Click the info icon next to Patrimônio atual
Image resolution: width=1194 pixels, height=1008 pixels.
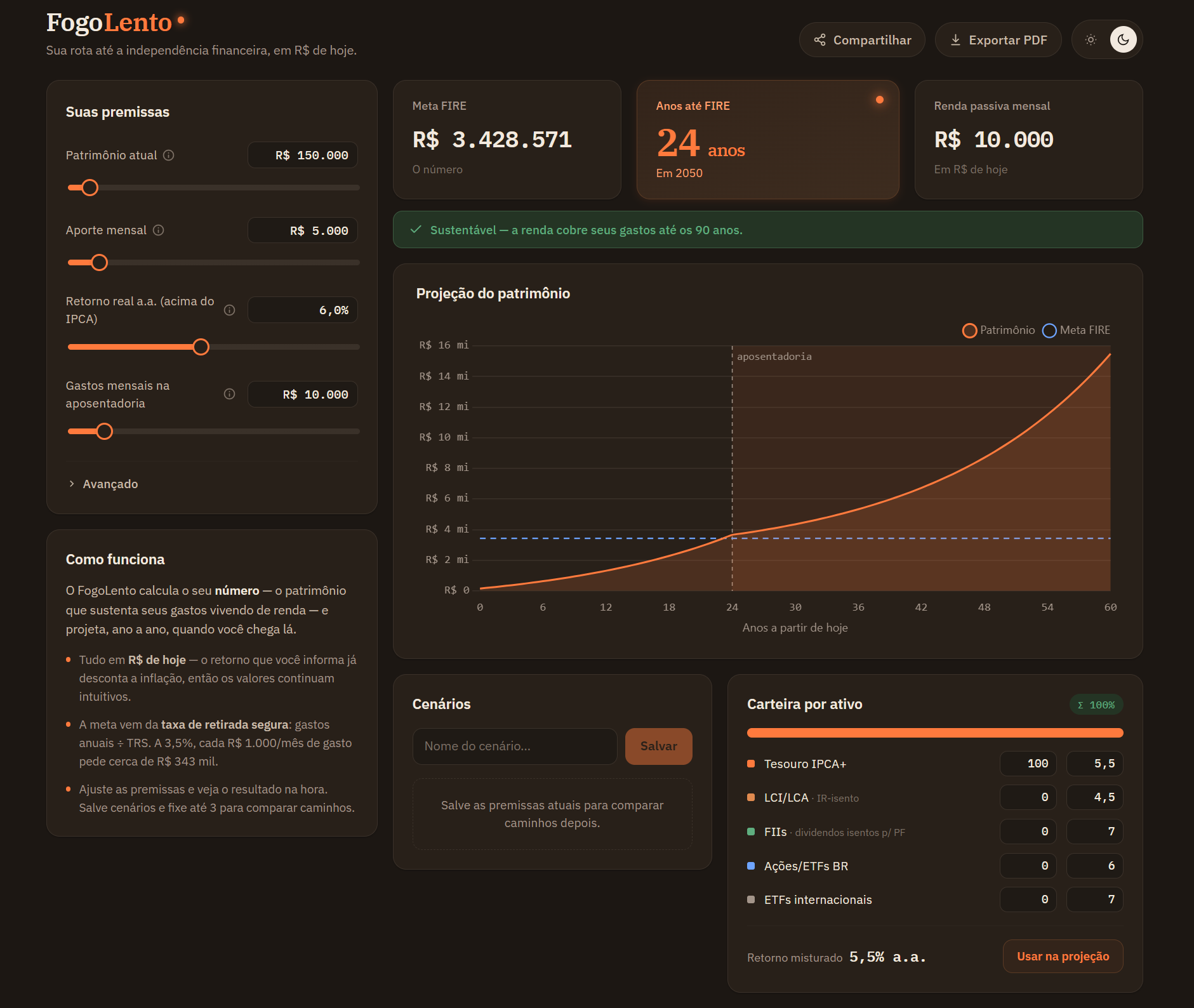pos(169,156)
